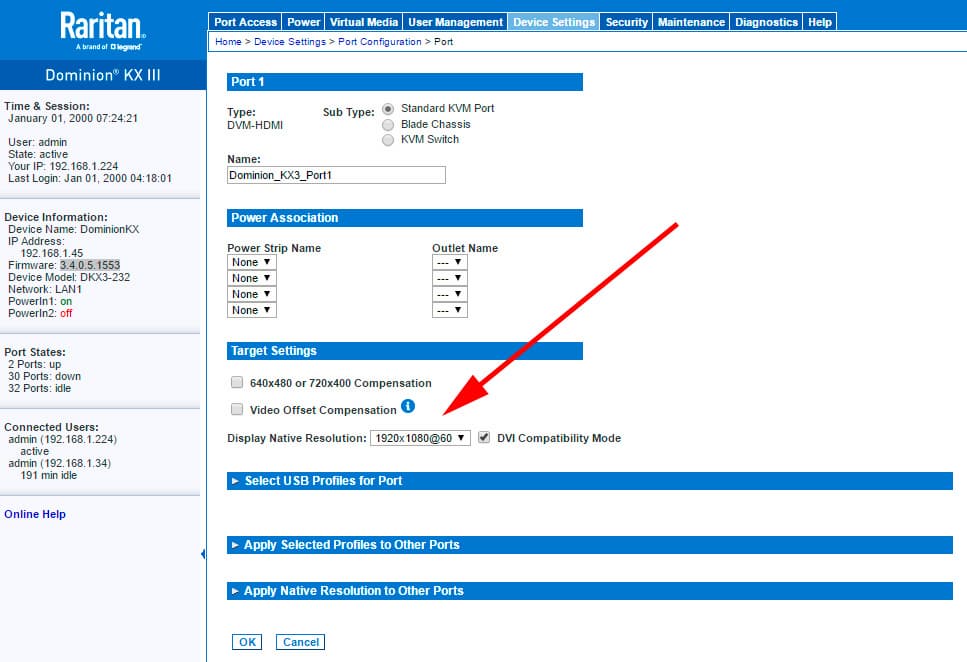Open the second Power Strip Name dropdown

pyautogui.click(x=252, y=278)
